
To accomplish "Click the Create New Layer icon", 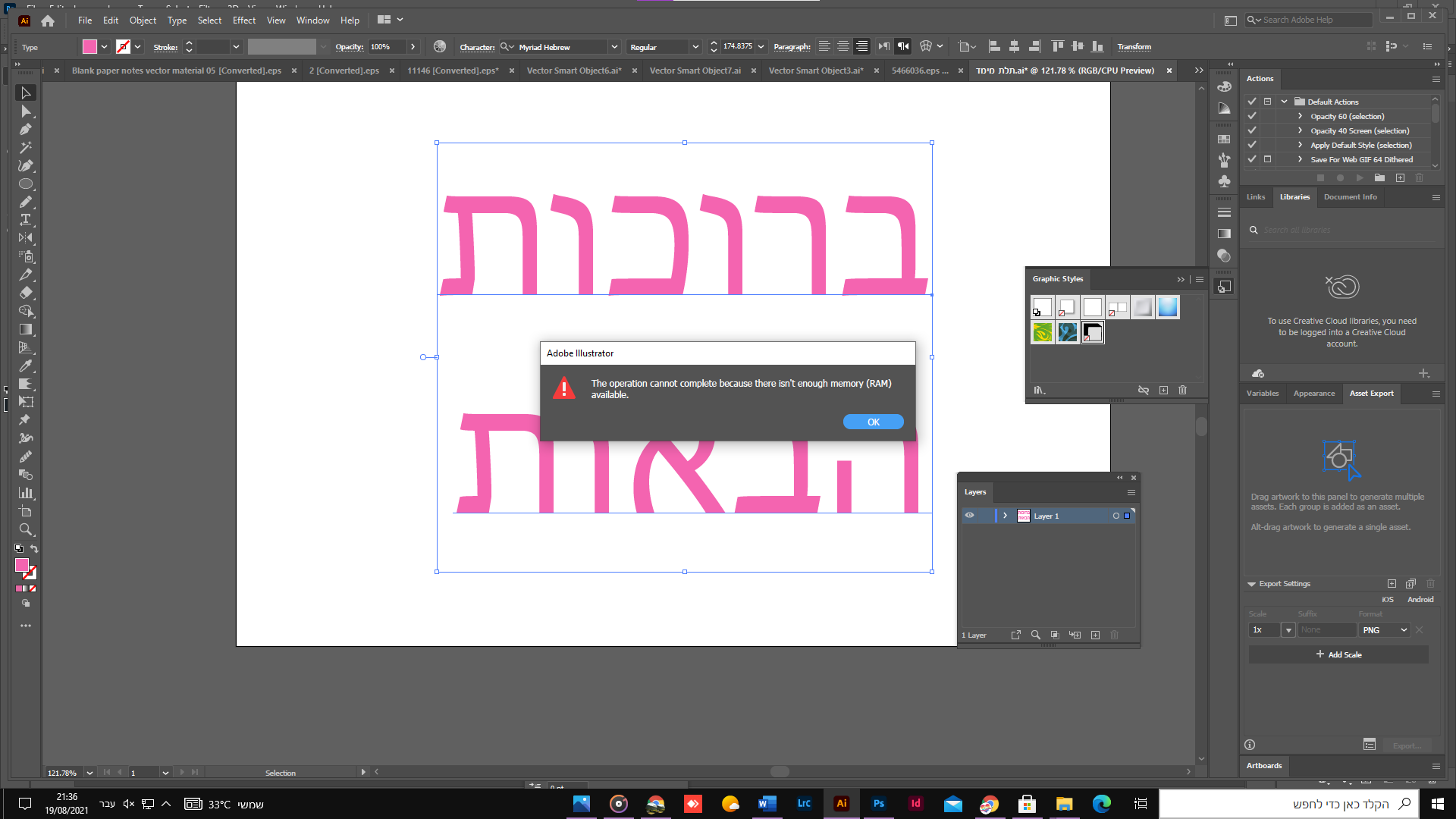I will [1095, 635].
